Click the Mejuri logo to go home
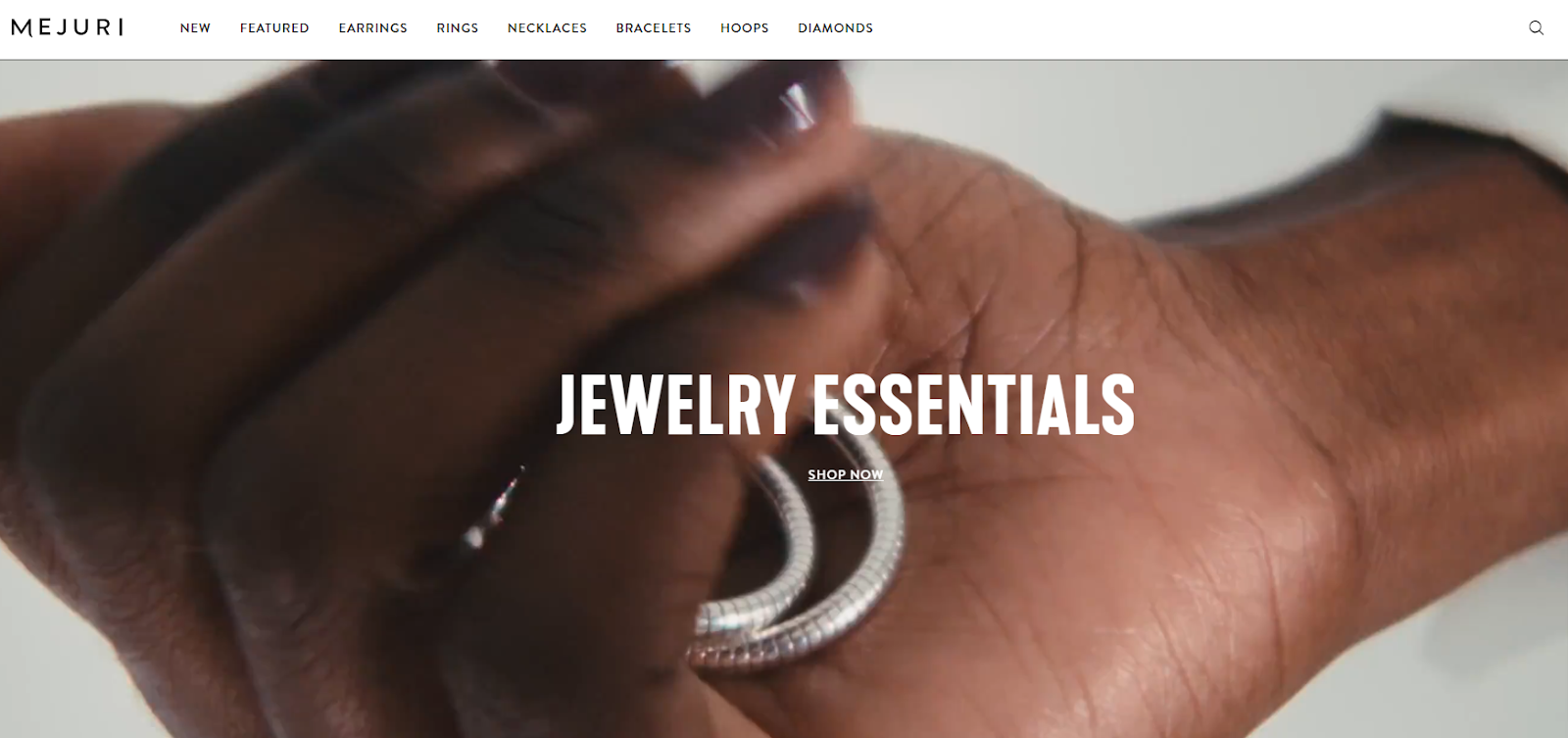Screen dimensions: 1568x738 click(68, 27)
